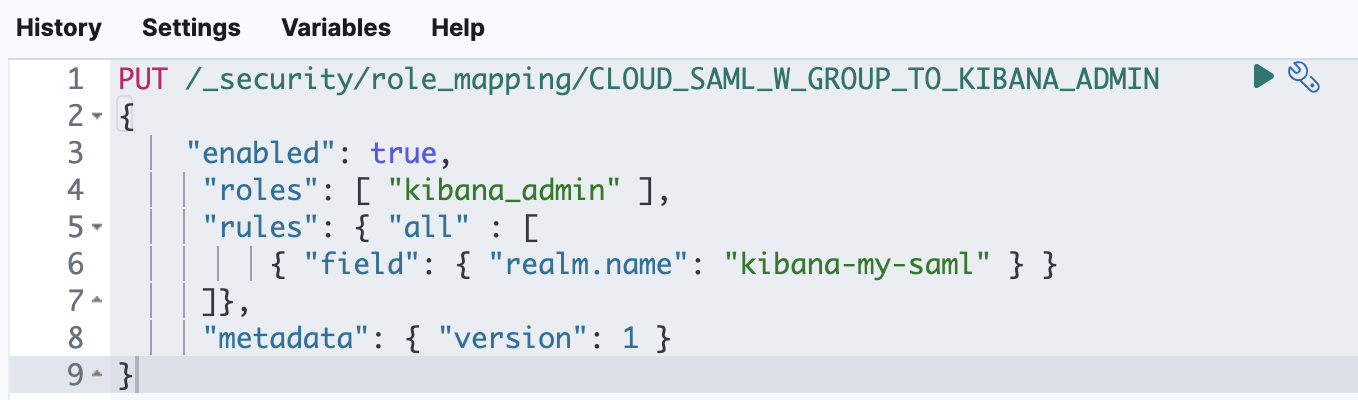The width and height of the screenshot is (1358, 400).
Task: Send the PUT request with play icon
Action: click(1263, 76)
